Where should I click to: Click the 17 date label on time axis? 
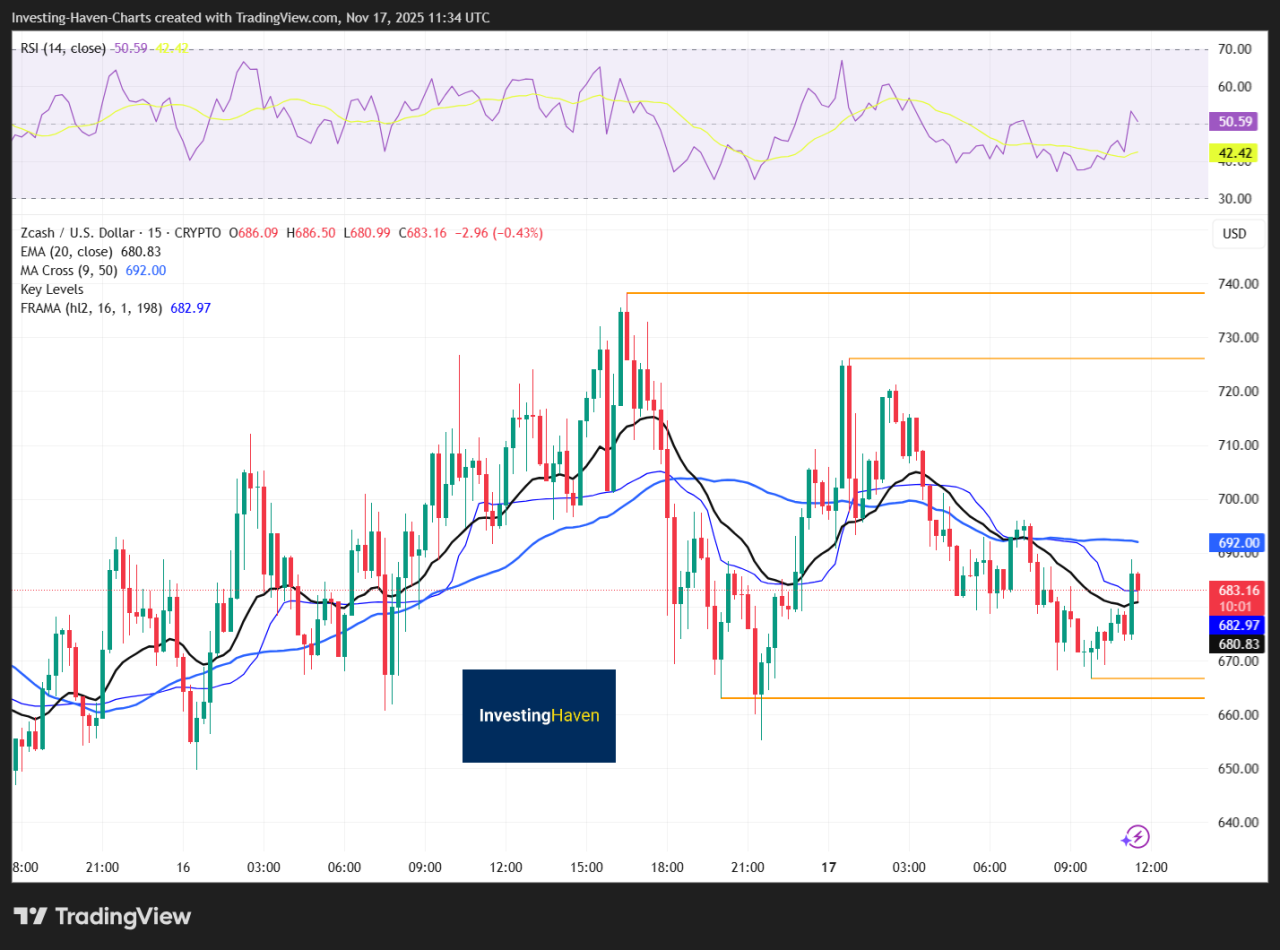pos(829,867)
